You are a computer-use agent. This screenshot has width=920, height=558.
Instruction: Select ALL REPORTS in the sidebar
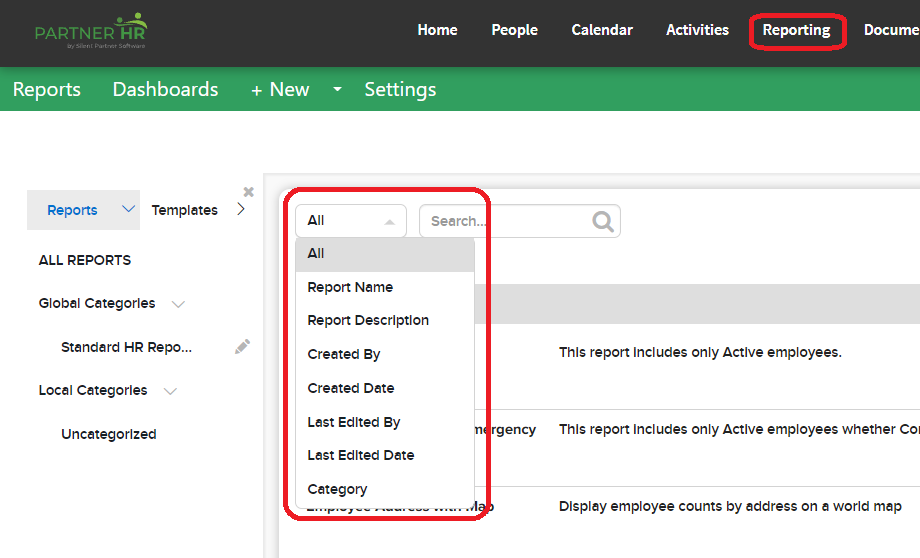click(x=84, y=260)
